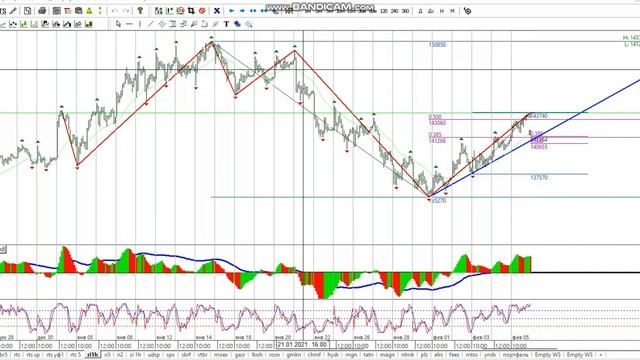Select the cursor pointer tool

tap(118, 24)
